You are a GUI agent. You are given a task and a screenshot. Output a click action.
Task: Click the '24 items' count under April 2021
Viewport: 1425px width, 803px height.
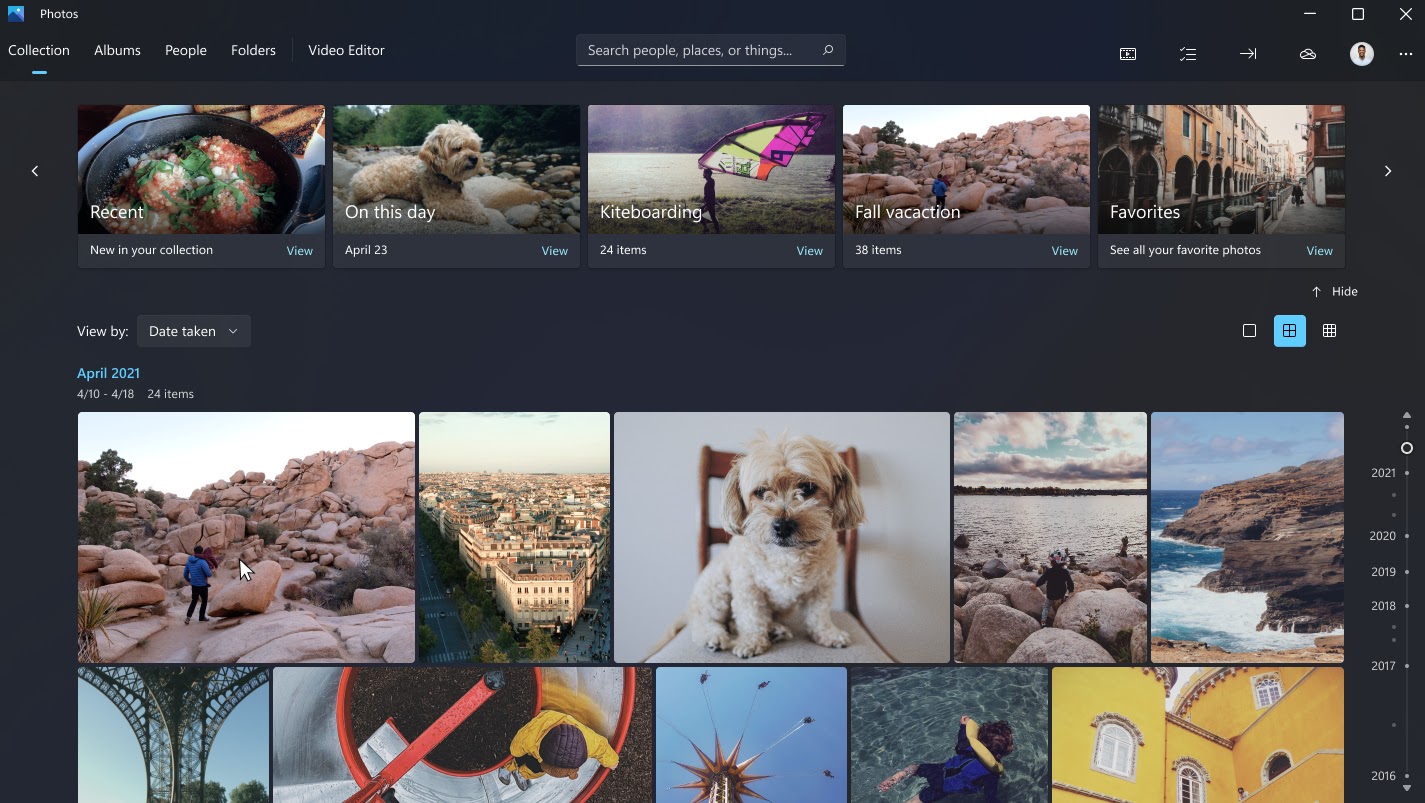pos(170,394)
